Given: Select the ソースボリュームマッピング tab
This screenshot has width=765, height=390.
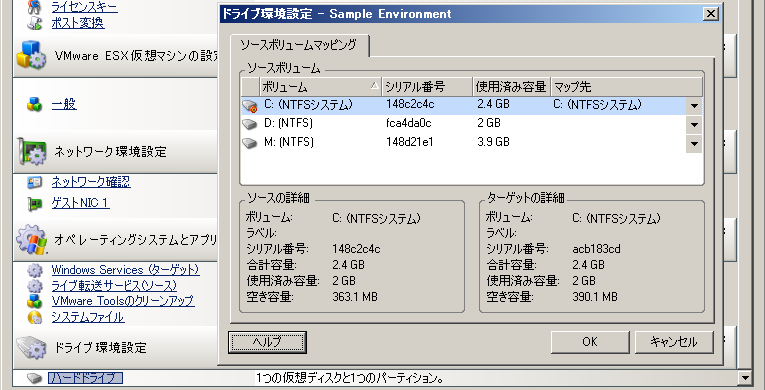Looking at the screenshot, I should pos(299,45).
